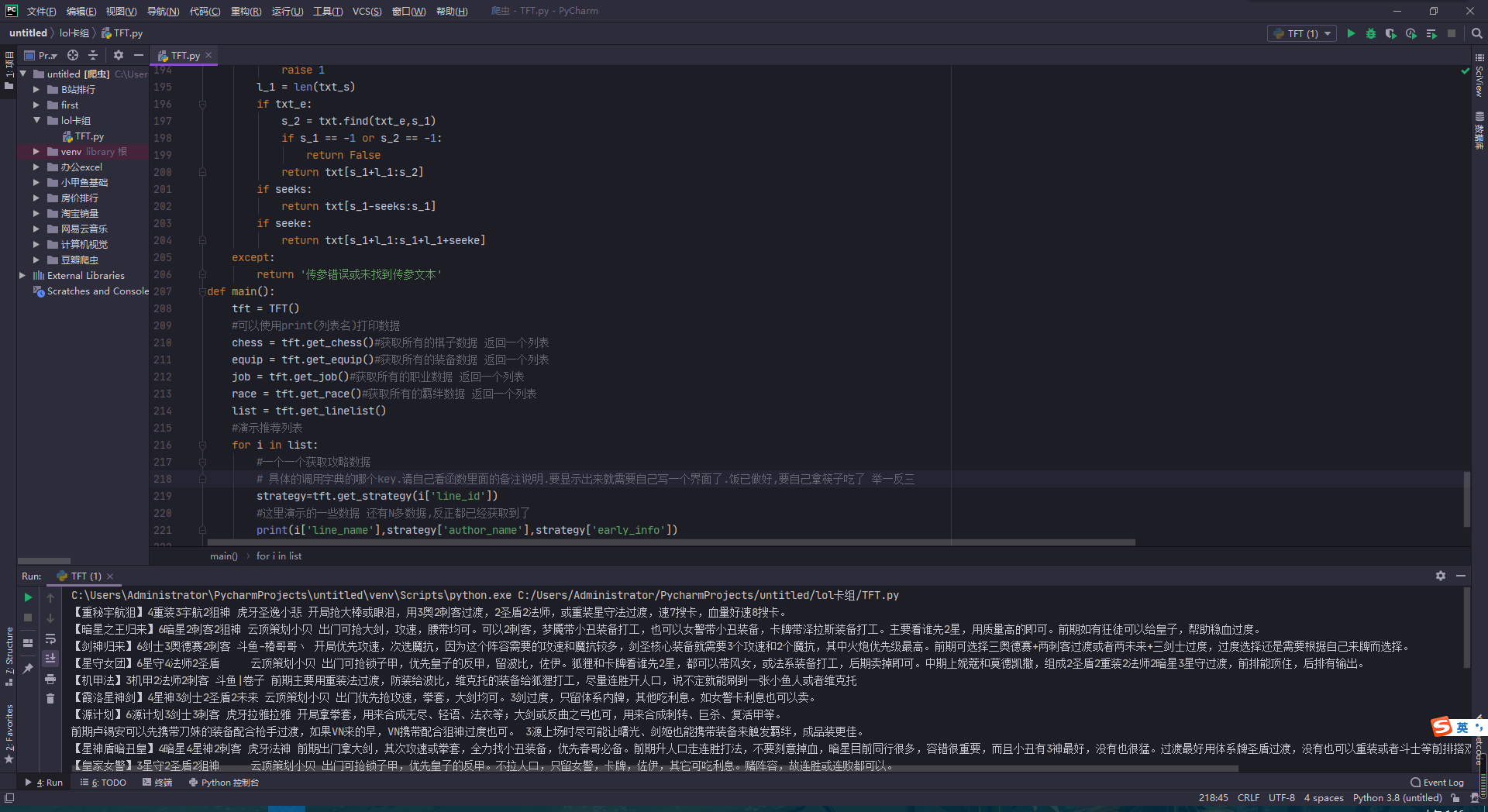
Task: Run with coverage shield icon
Action: 1390,33
